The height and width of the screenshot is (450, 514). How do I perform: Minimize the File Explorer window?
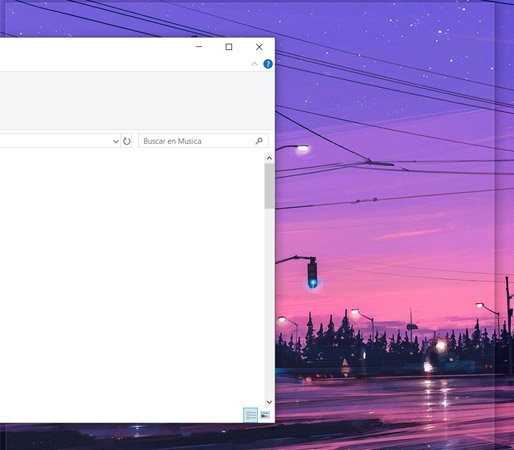(x=199, y=47)
